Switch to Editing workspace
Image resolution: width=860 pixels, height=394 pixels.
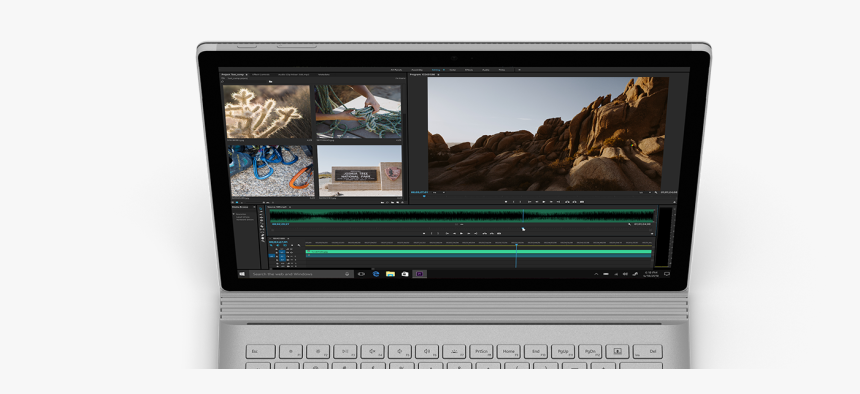pyautogui.click(x=435, y=70)
